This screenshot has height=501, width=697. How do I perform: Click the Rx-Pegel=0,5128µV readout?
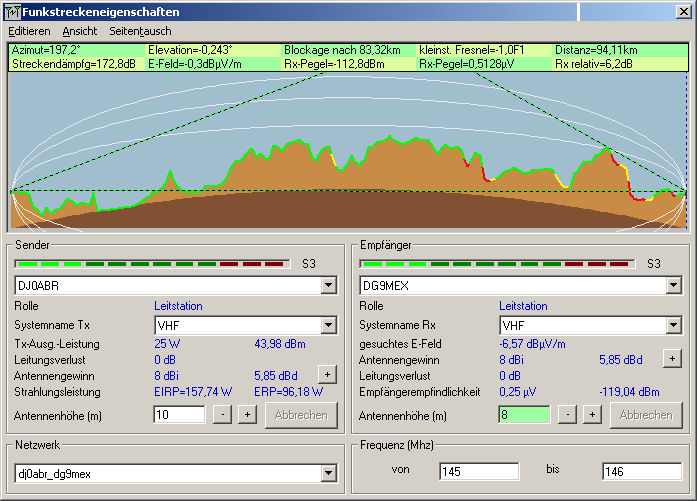pyautogui.click(x=466, y=64)
